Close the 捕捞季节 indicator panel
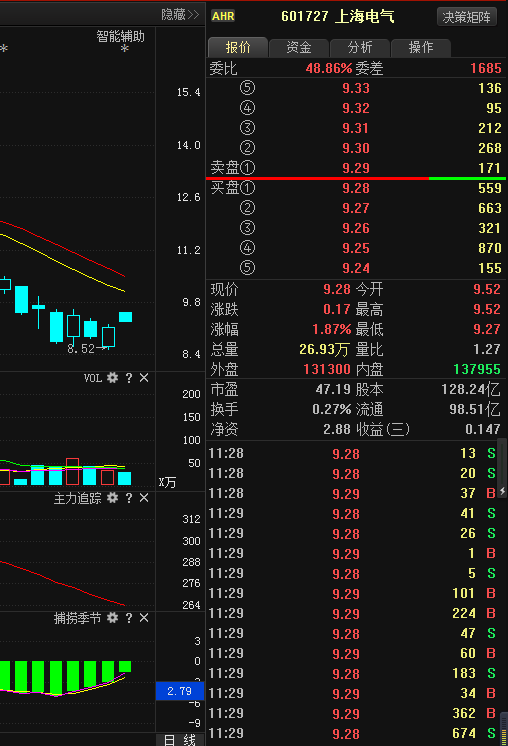The height and width of the screenshot is (746, 508). click(x=144, y=618)
